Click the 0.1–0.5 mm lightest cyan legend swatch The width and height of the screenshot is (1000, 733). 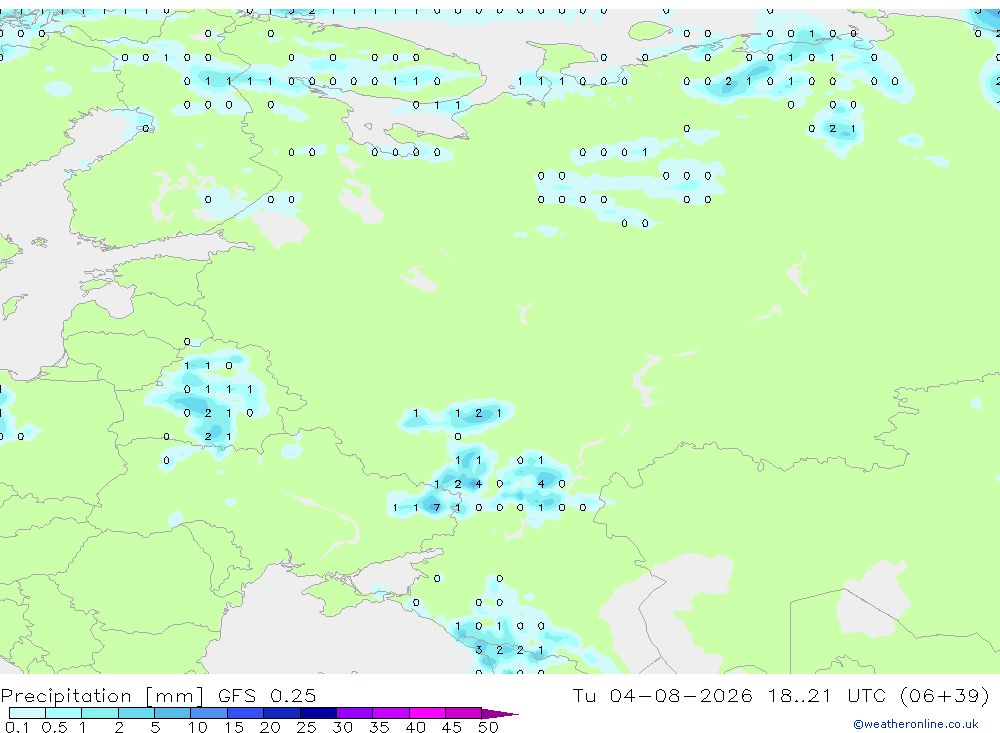(x=27, y=713)
